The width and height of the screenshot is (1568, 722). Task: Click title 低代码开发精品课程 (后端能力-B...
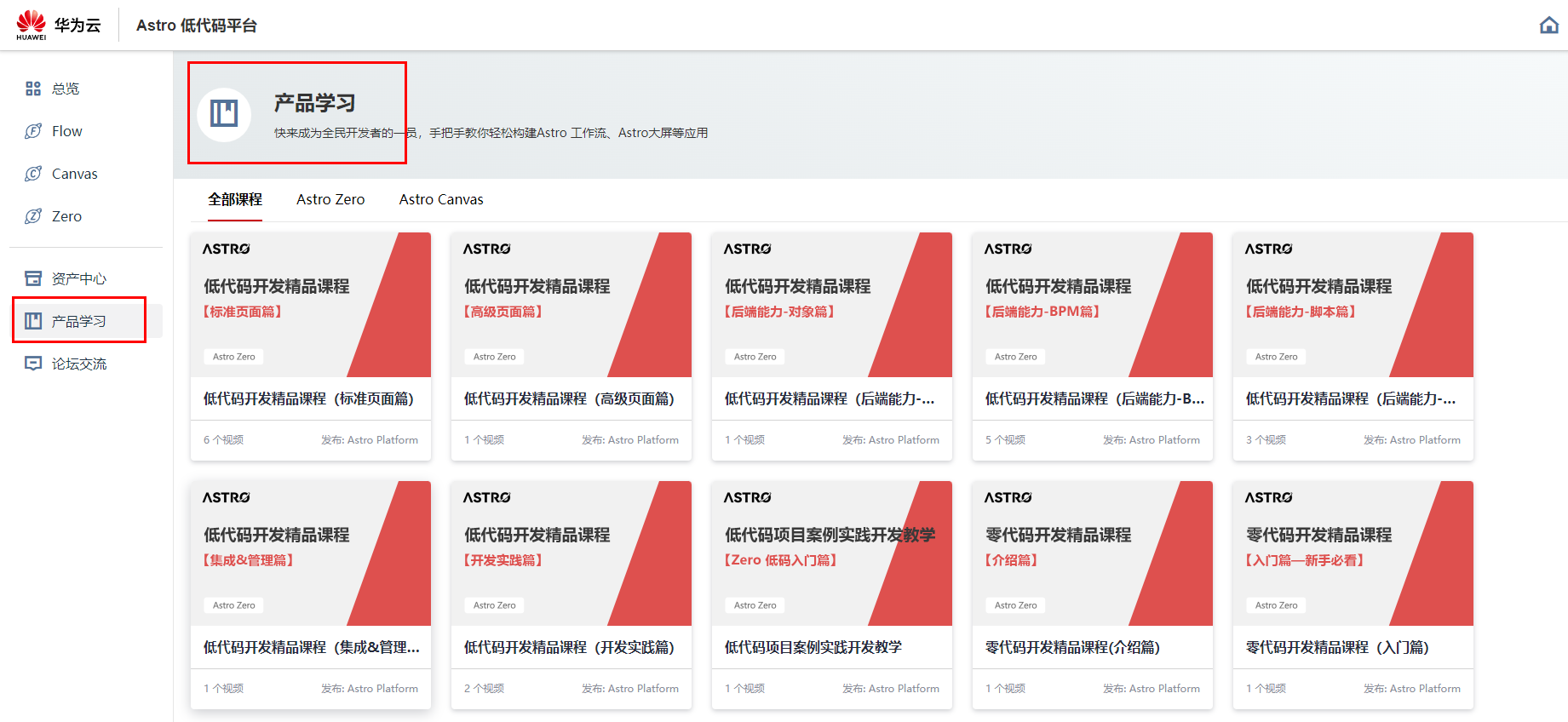pyautogui.click(x=1094, y=398)
